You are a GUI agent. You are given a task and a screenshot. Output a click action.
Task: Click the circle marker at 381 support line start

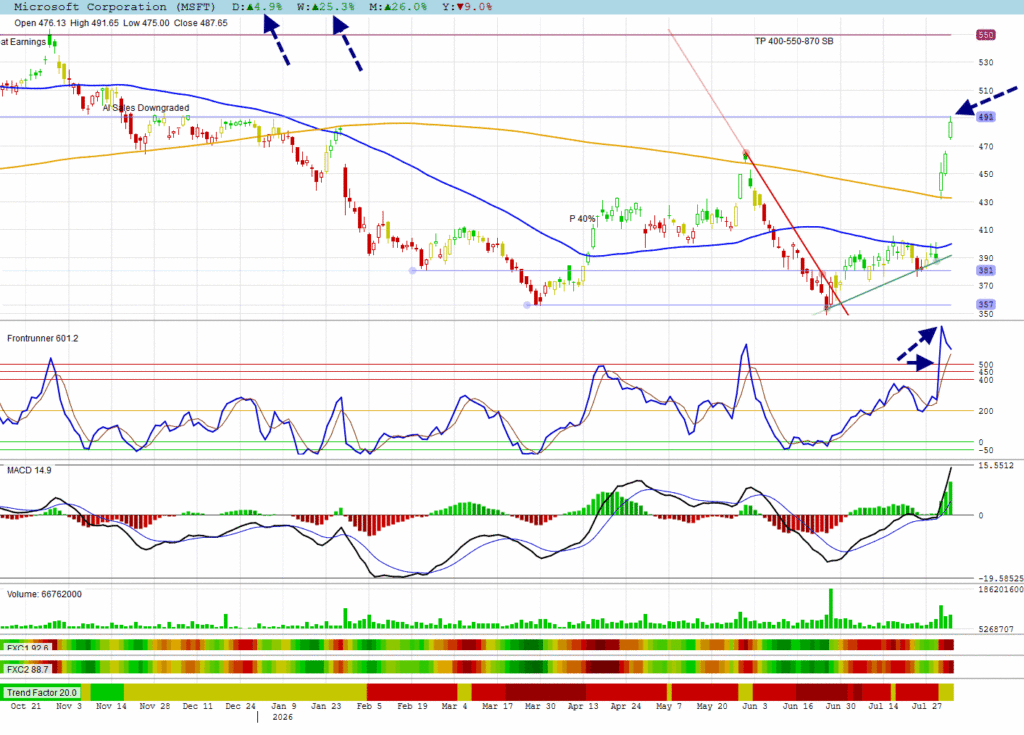tap(413, 270)
